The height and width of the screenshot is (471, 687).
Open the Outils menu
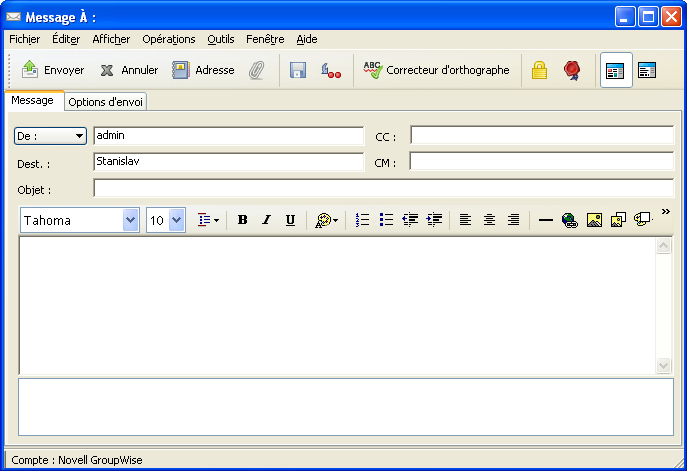click(221, 39)
